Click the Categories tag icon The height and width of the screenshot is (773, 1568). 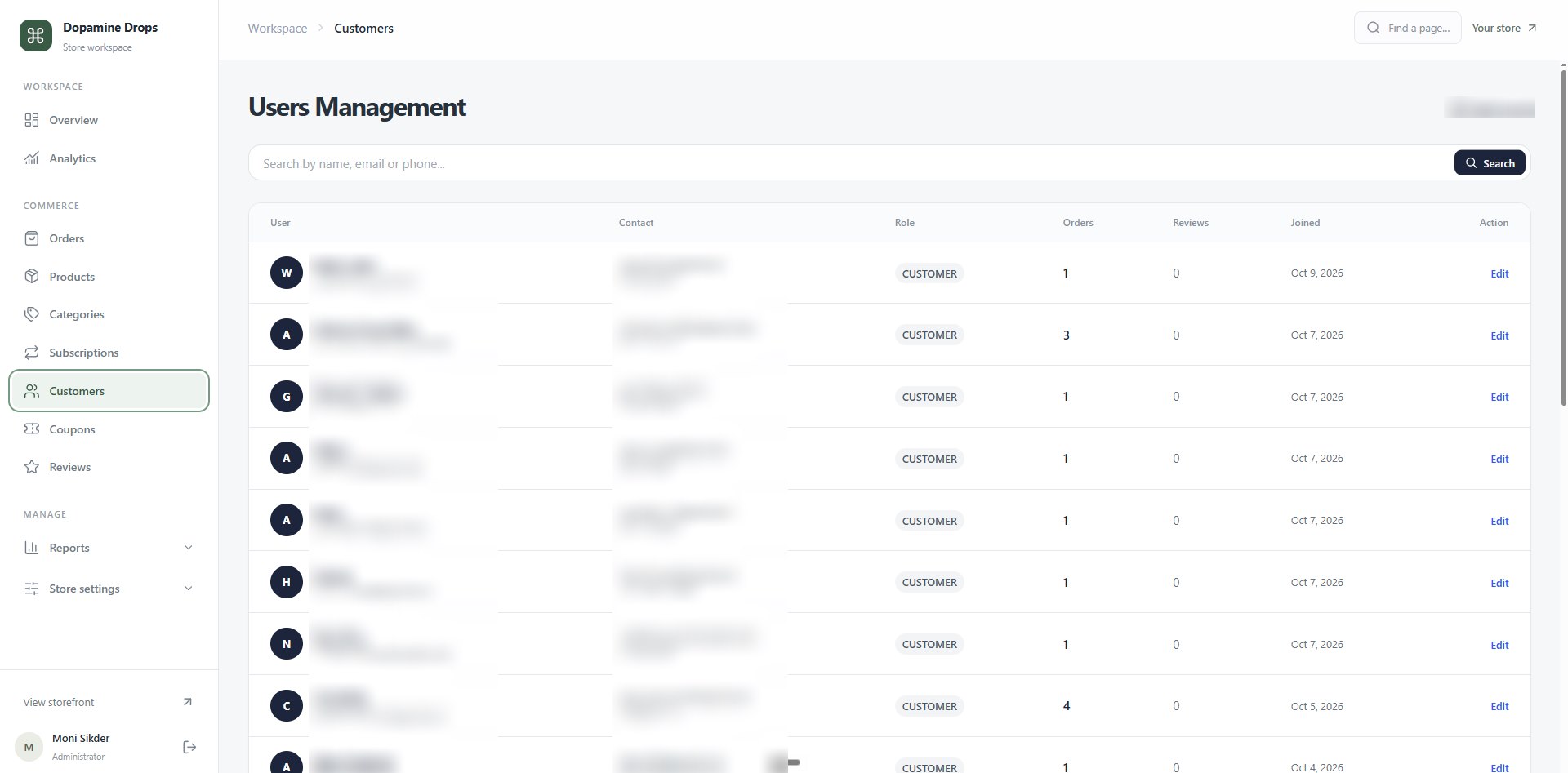coord(32,314)
